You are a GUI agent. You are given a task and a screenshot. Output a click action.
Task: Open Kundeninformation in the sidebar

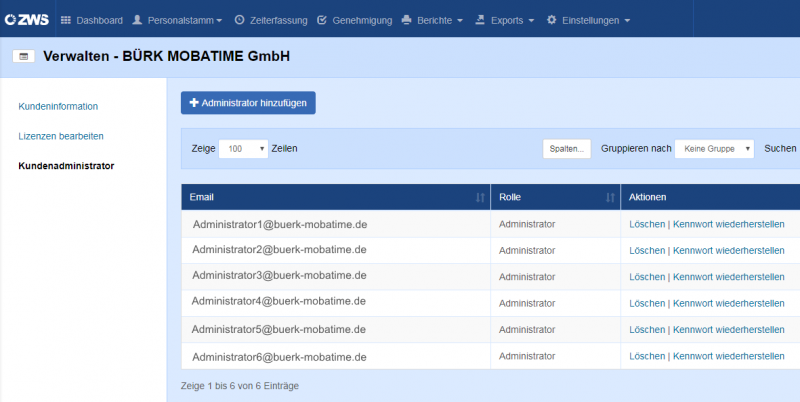pyautogui.click(x=58, y=106)
